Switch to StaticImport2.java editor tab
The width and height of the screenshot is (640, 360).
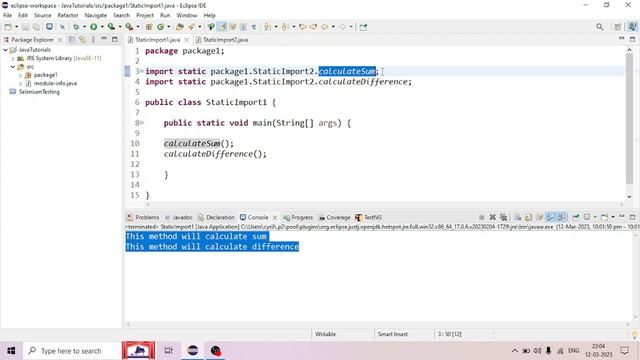click(x=222, y=40)
